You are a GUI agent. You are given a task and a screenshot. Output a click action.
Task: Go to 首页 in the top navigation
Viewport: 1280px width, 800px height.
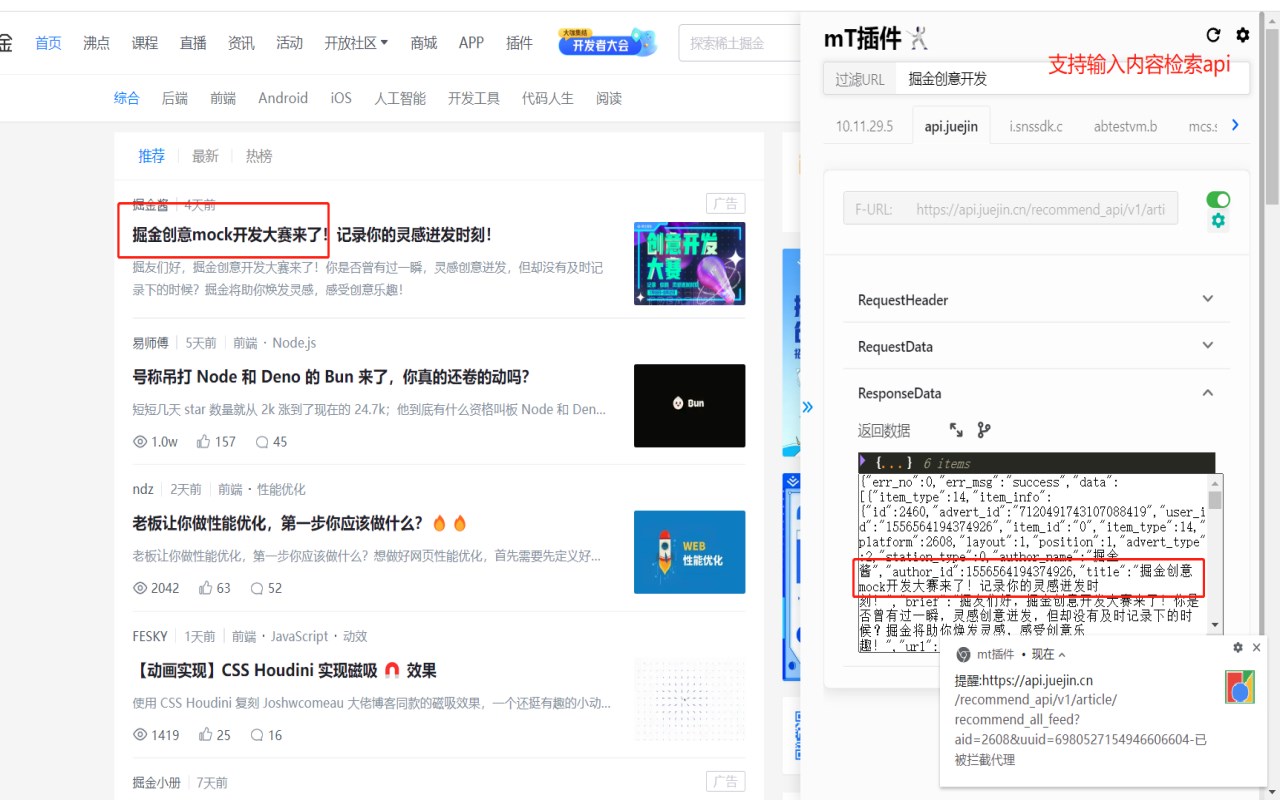pos(48,43)
